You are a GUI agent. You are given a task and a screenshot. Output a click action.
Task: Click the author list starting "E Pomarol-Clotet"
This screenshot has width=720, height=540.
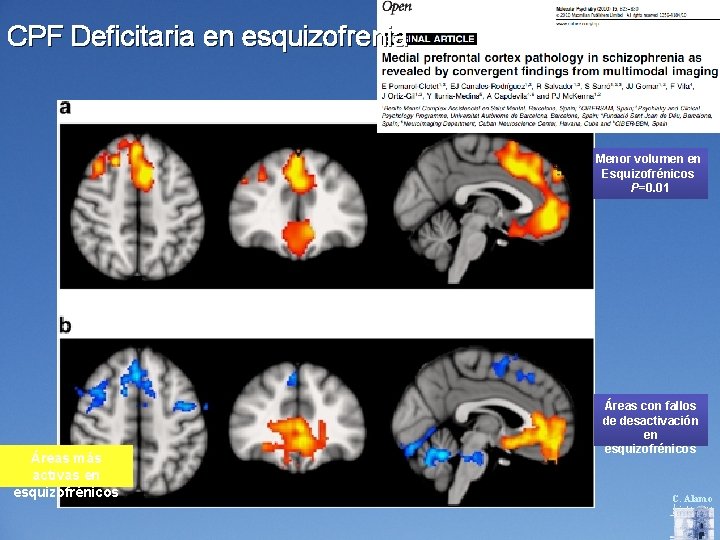coord(538,91)
